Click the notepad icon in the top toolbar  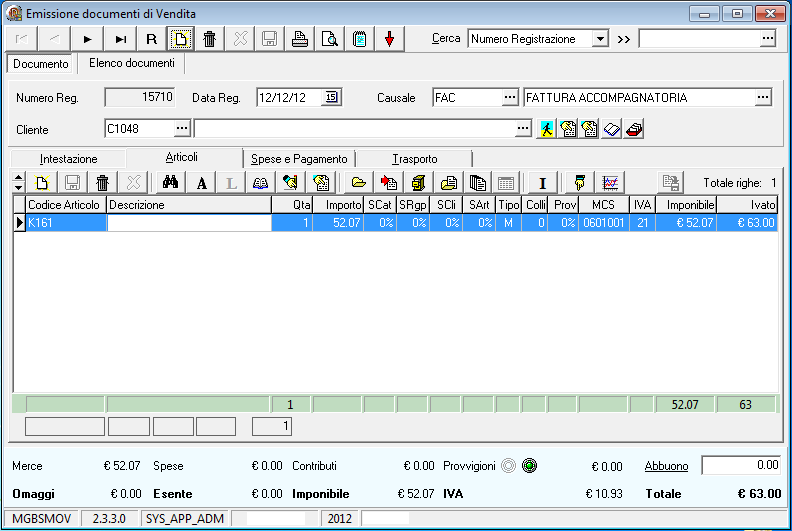pyautogui.click(x=359, y=39)
